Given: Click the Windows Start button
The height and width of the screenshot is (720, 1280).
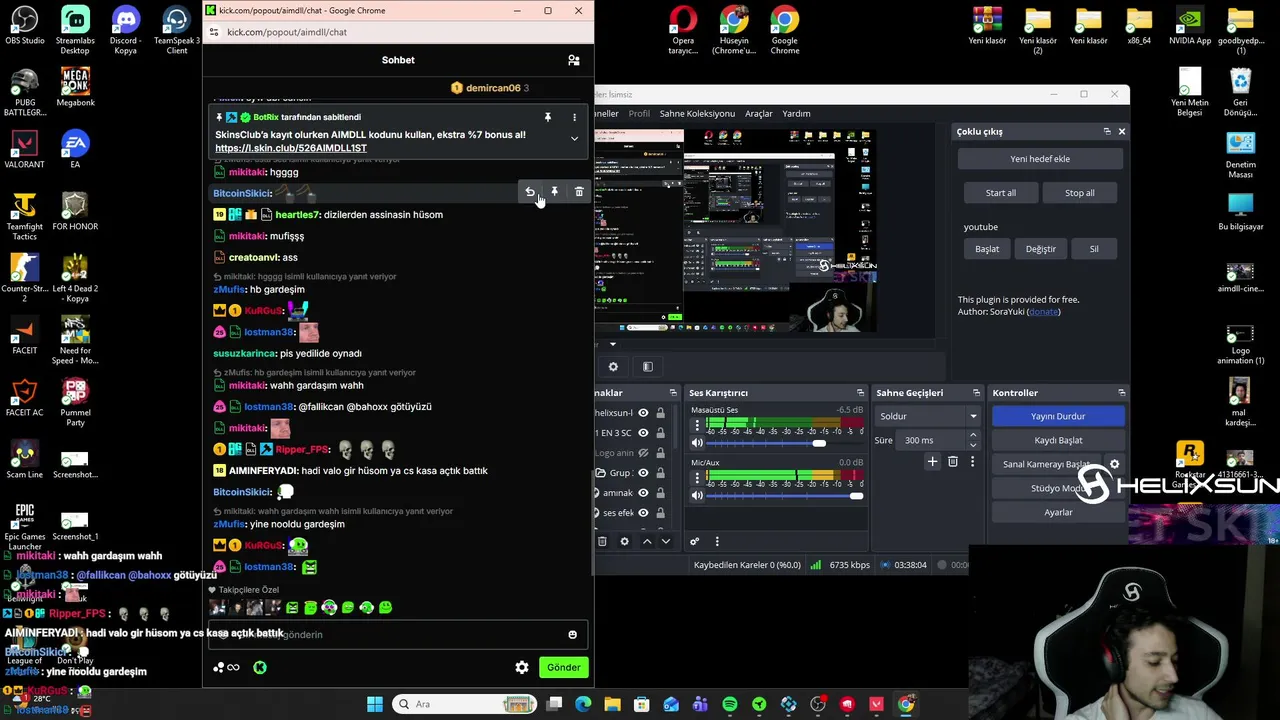Looking at the screenshot, I should tap(375, 705).
